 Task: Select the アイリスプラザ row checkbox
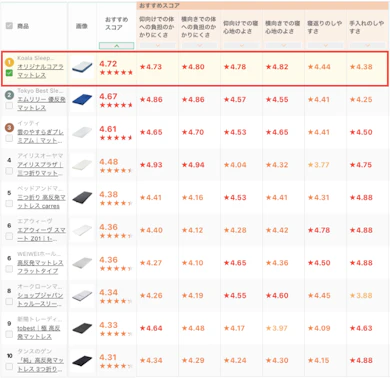[9, 171]
